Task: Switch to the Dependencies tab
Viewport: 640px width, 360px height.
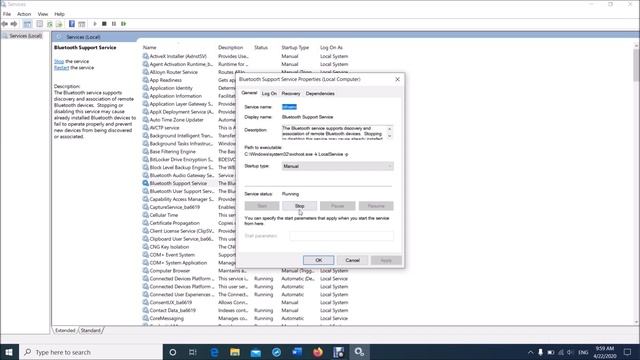Action: 320,93
